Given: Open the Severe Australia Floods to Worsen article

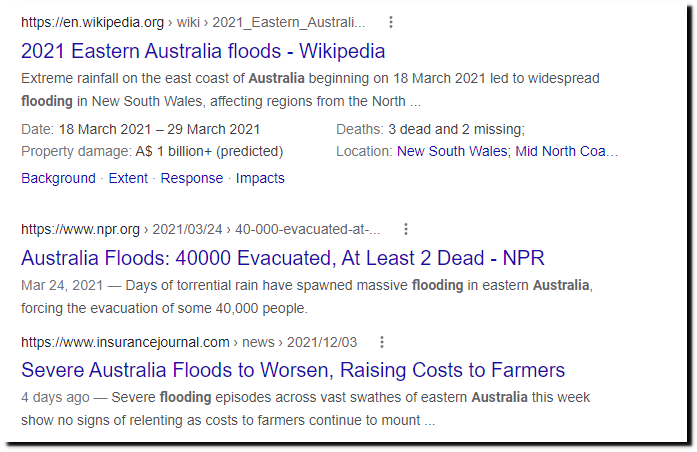Looking at the screenshot, I should 293,370.
